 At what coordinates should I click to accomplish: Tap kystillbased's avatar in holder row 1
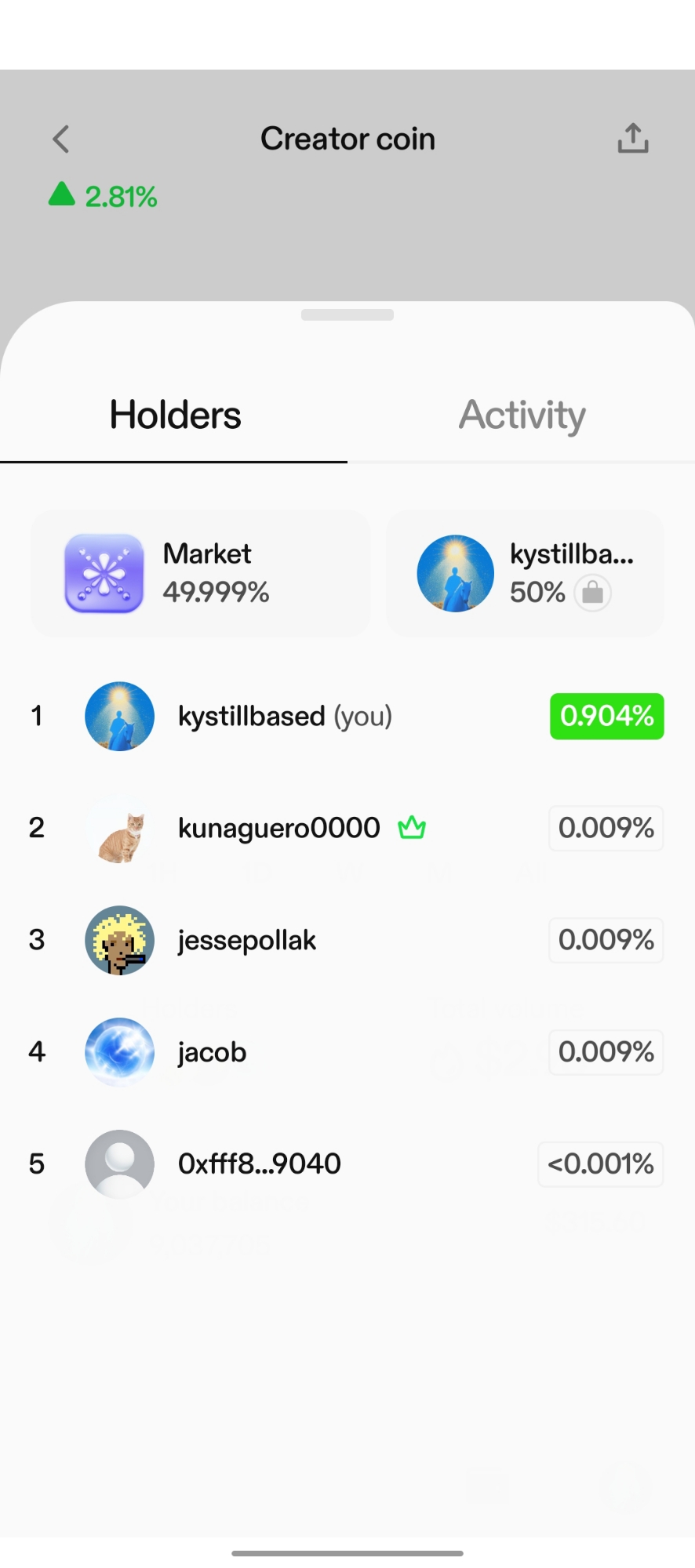tap(120, 717)
